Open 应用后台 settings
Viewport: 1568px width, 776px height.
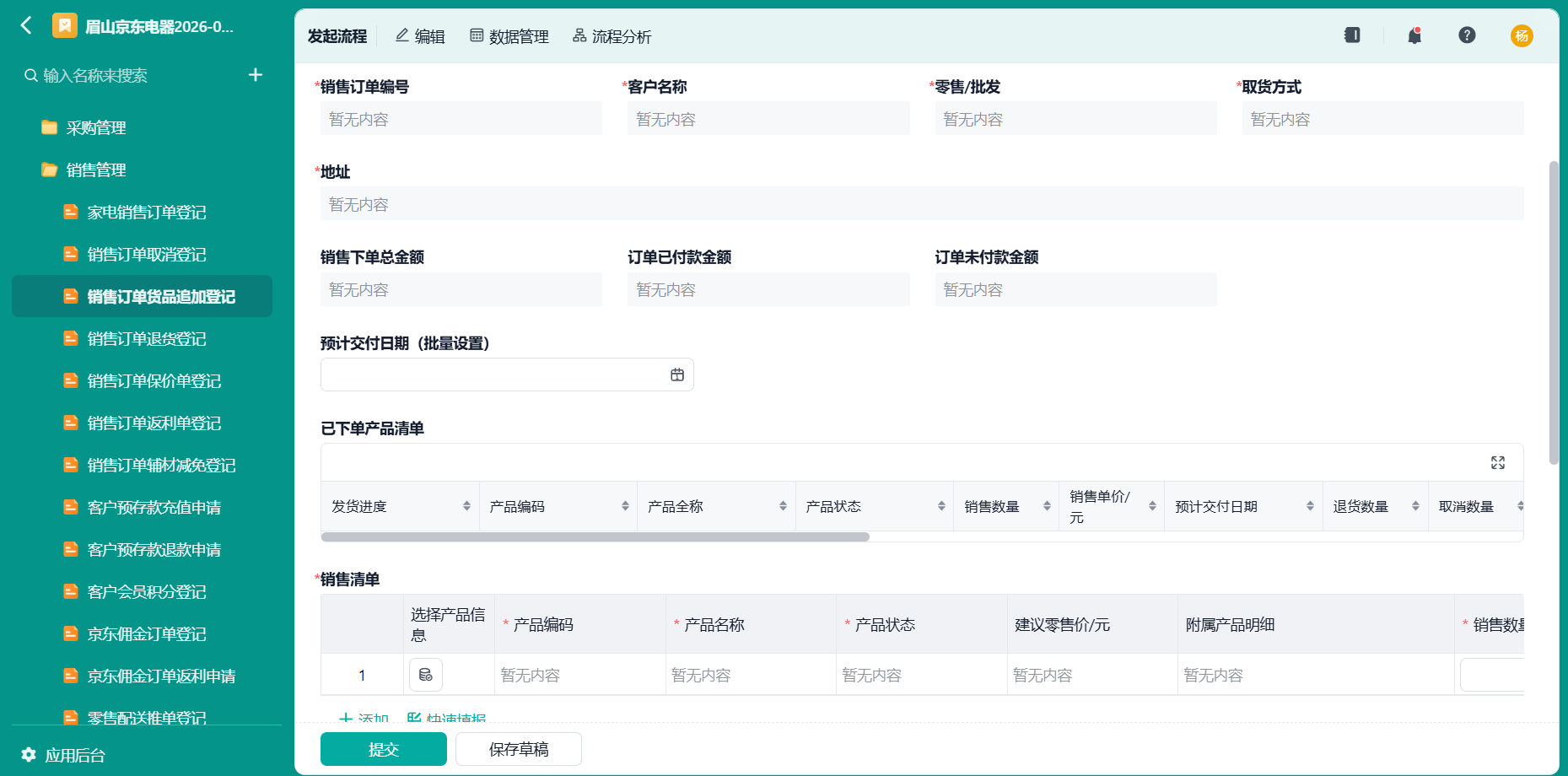(63, 755)
